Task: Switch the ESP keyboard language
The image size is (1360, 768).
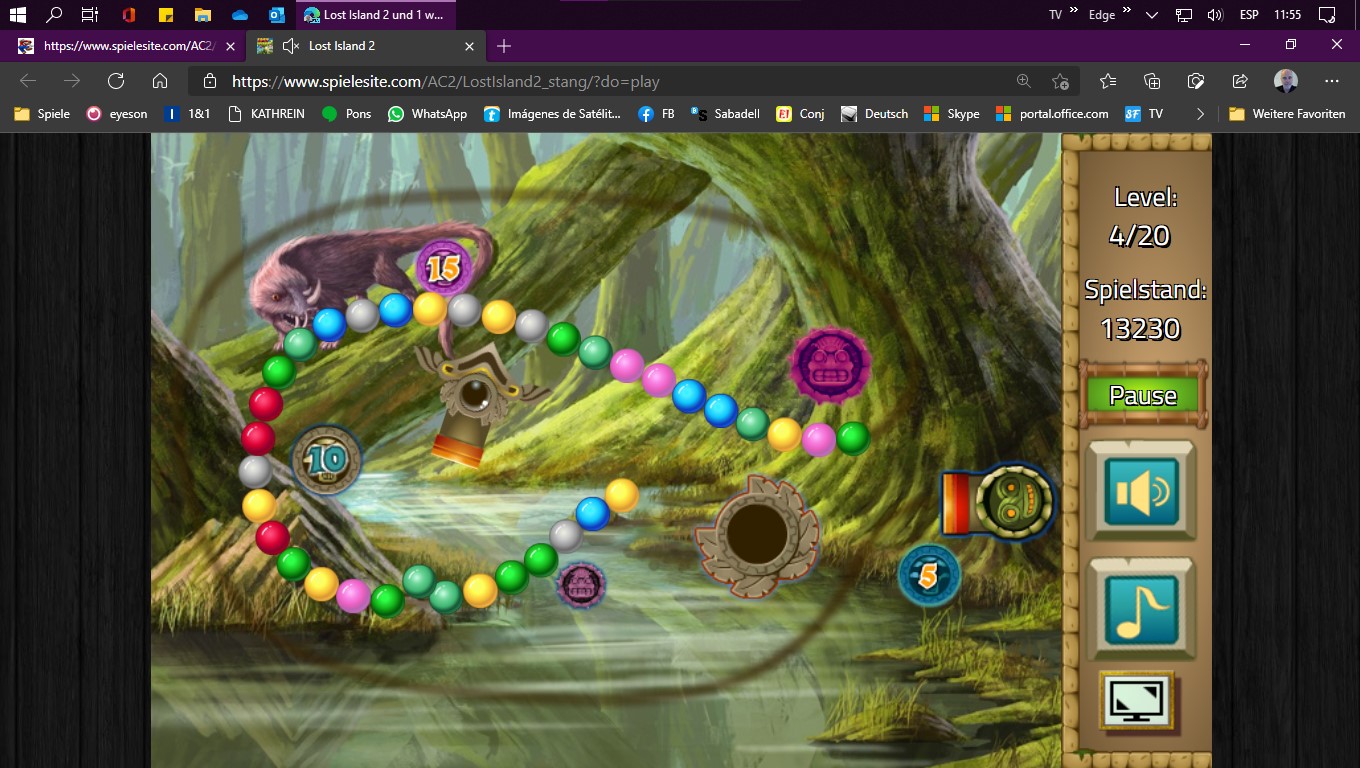Action: (x=1250, y=15)
